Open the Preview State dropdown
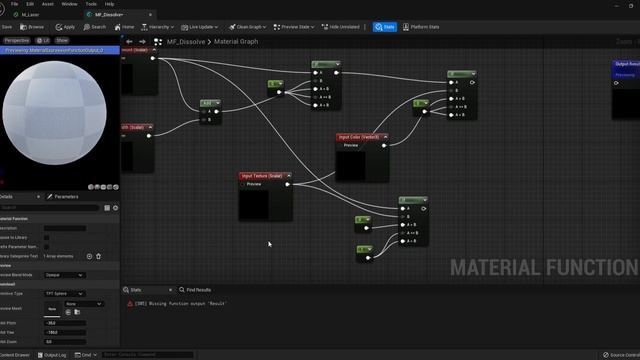This screenshot has width=640, height=360. pyautogui.click(x=294, y=27)
